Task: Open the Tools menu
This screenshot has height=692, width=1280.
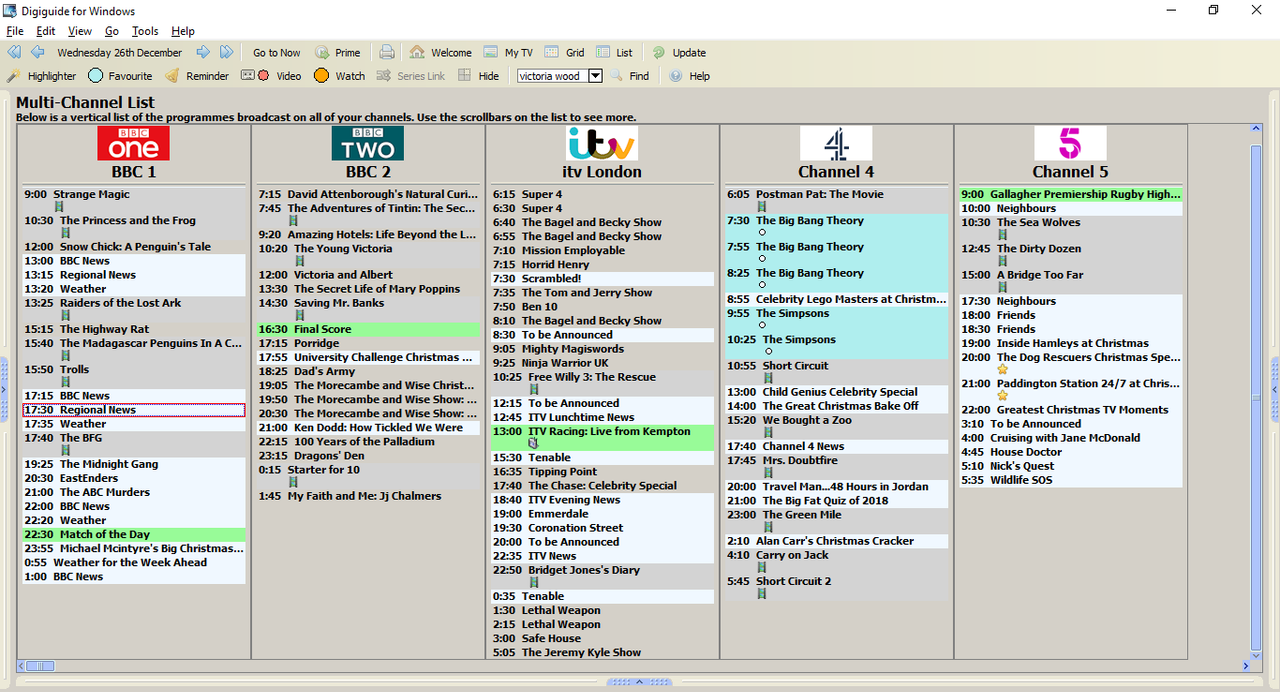Action: [x=145, y=31]
